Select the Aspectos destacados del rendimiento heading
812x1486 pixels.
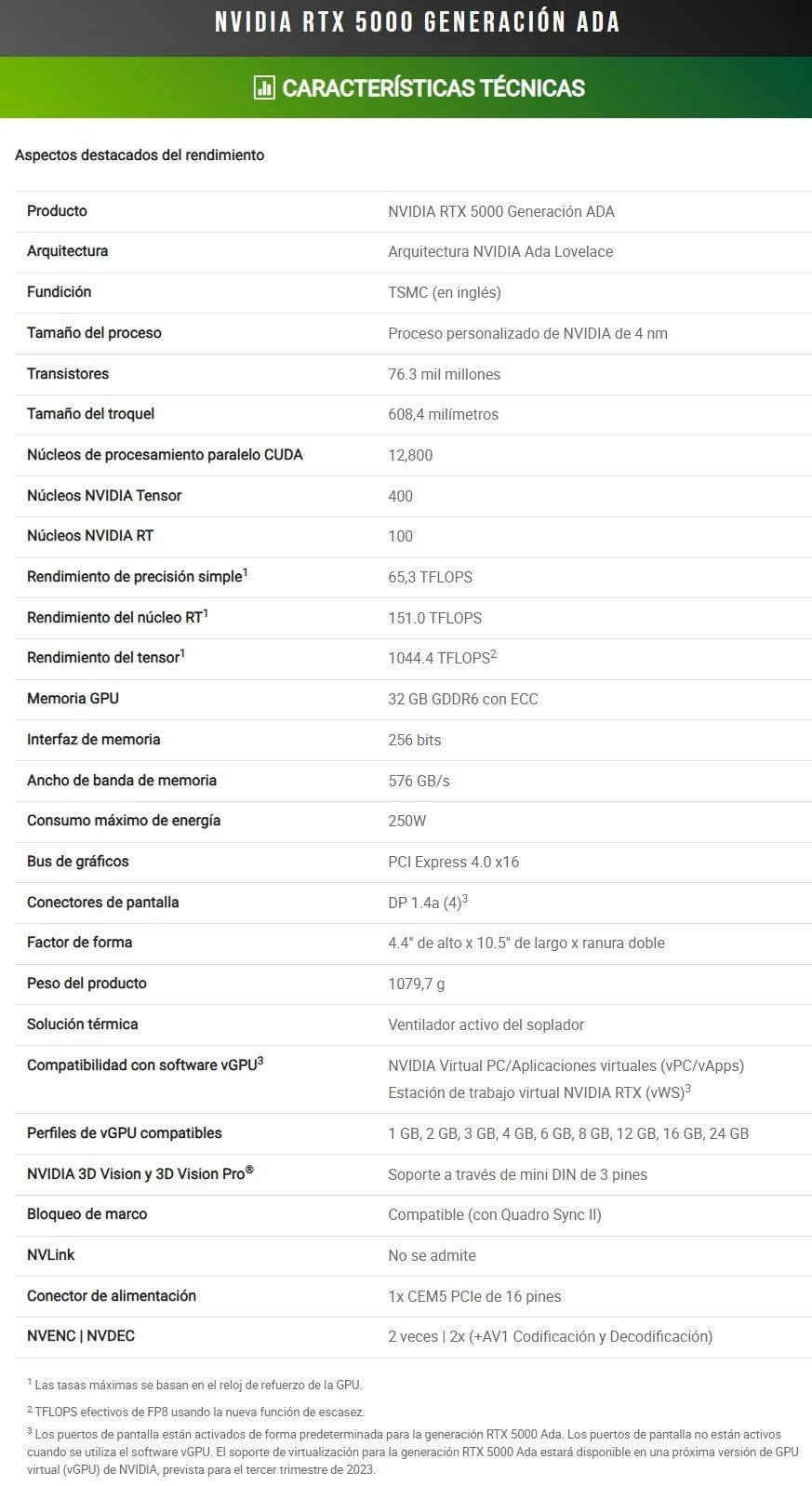pos(140,155)
